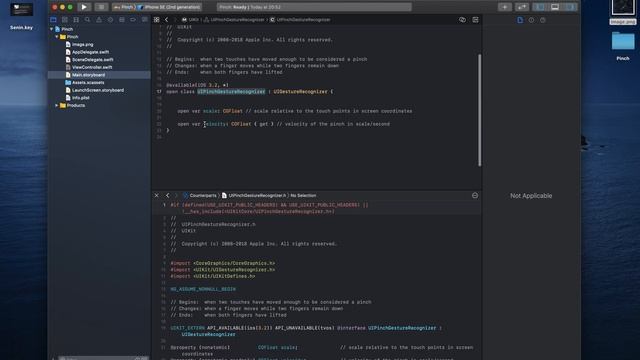Collapse the Pinch group folder

pos(57,37)
